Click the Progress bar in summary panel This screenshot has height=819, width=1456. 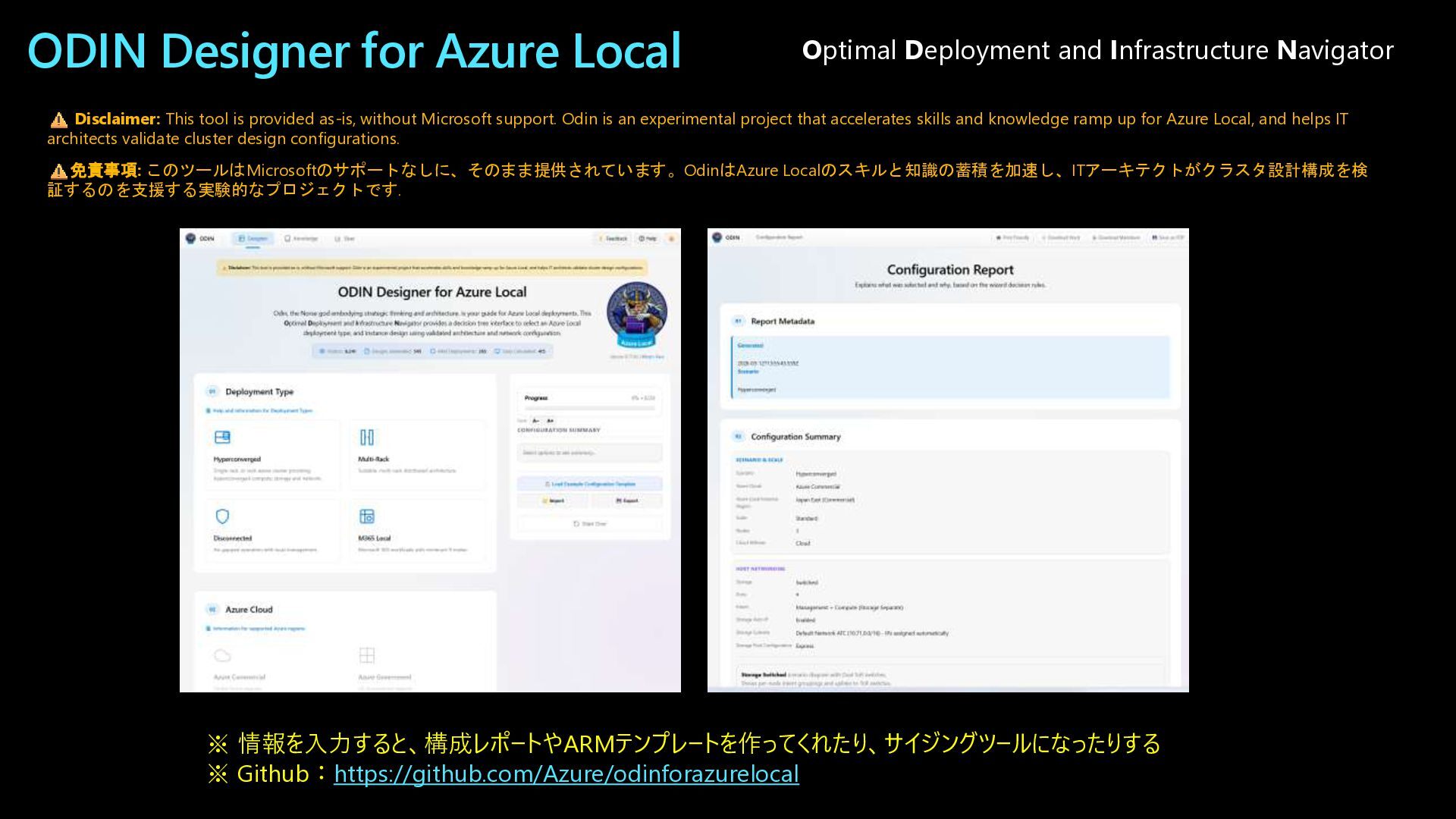[x=589, y=408]
